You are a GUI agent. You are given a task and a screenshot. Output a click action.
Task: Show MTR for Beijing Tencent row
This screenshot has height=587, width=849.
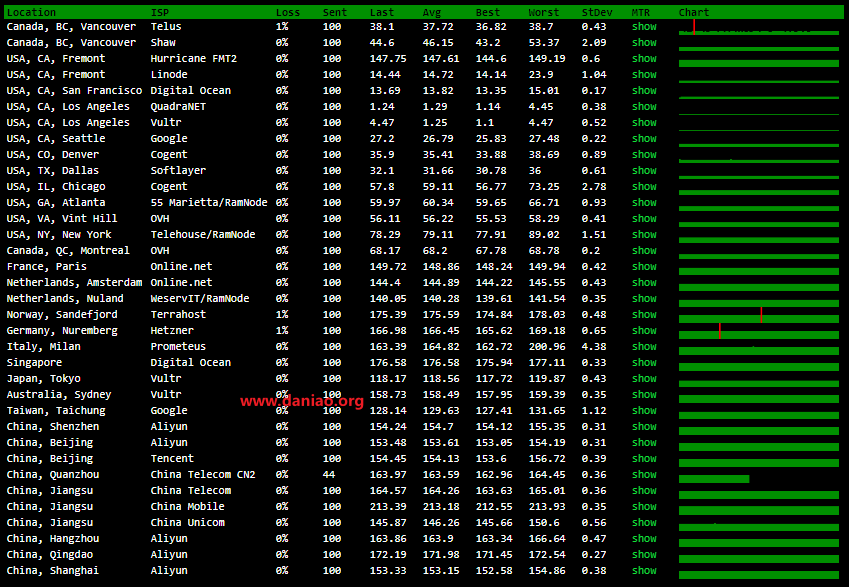644,459
